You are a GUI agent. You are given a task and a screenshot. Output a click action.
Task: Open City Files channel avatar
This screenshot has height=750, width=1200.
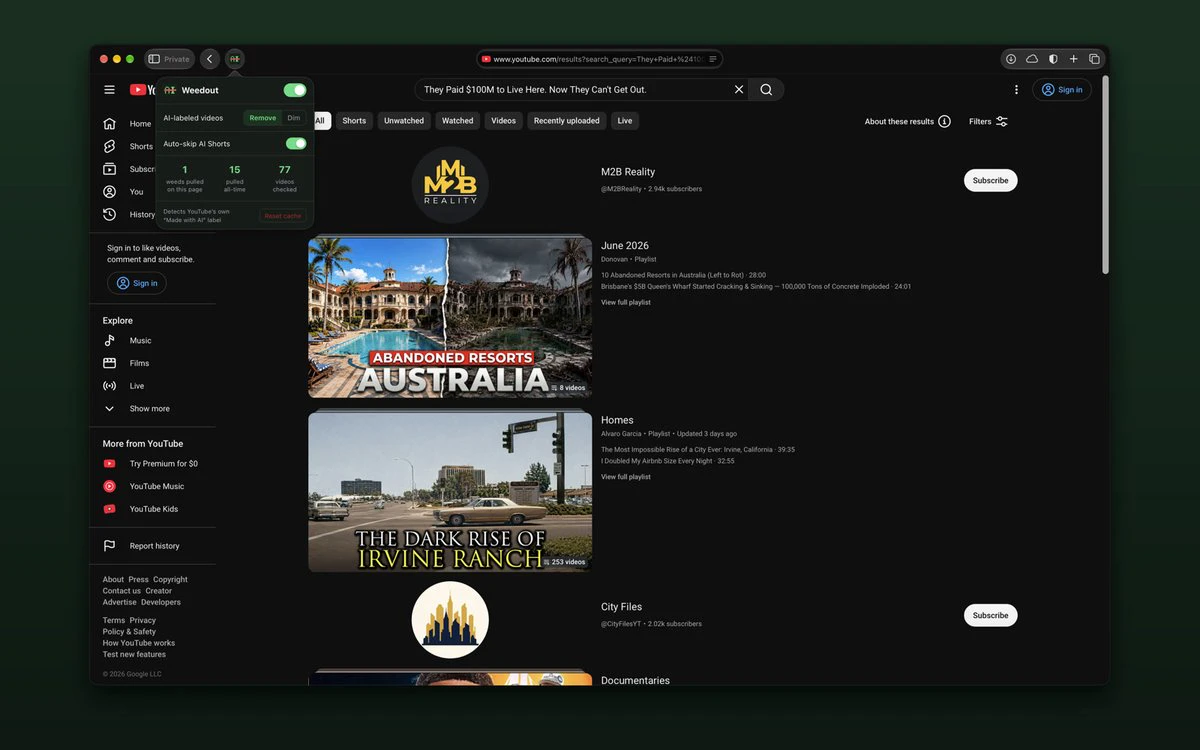coord(450,620)
